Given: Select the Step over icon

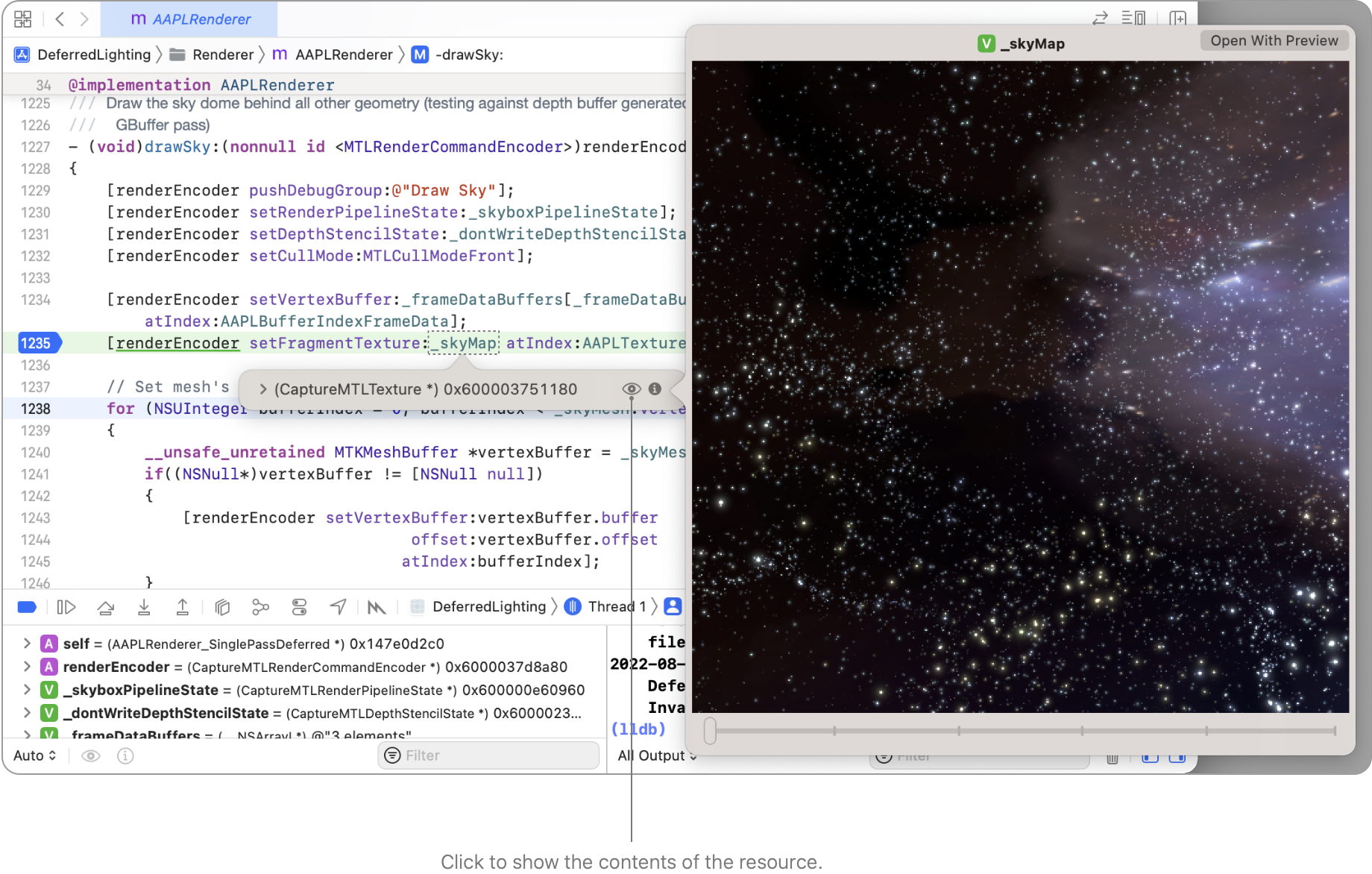Looking at the screenshot, I should tap(105, 606).
